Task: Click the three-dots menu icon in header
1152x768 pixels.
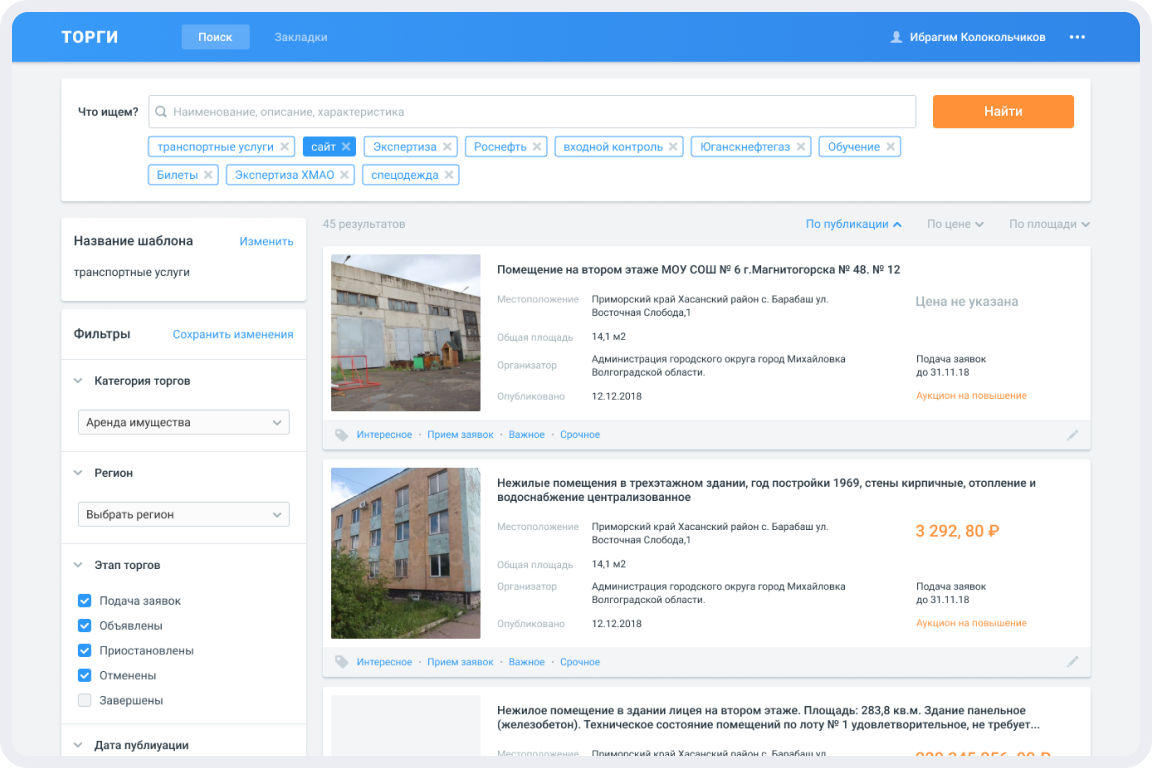Action: 1077,37
